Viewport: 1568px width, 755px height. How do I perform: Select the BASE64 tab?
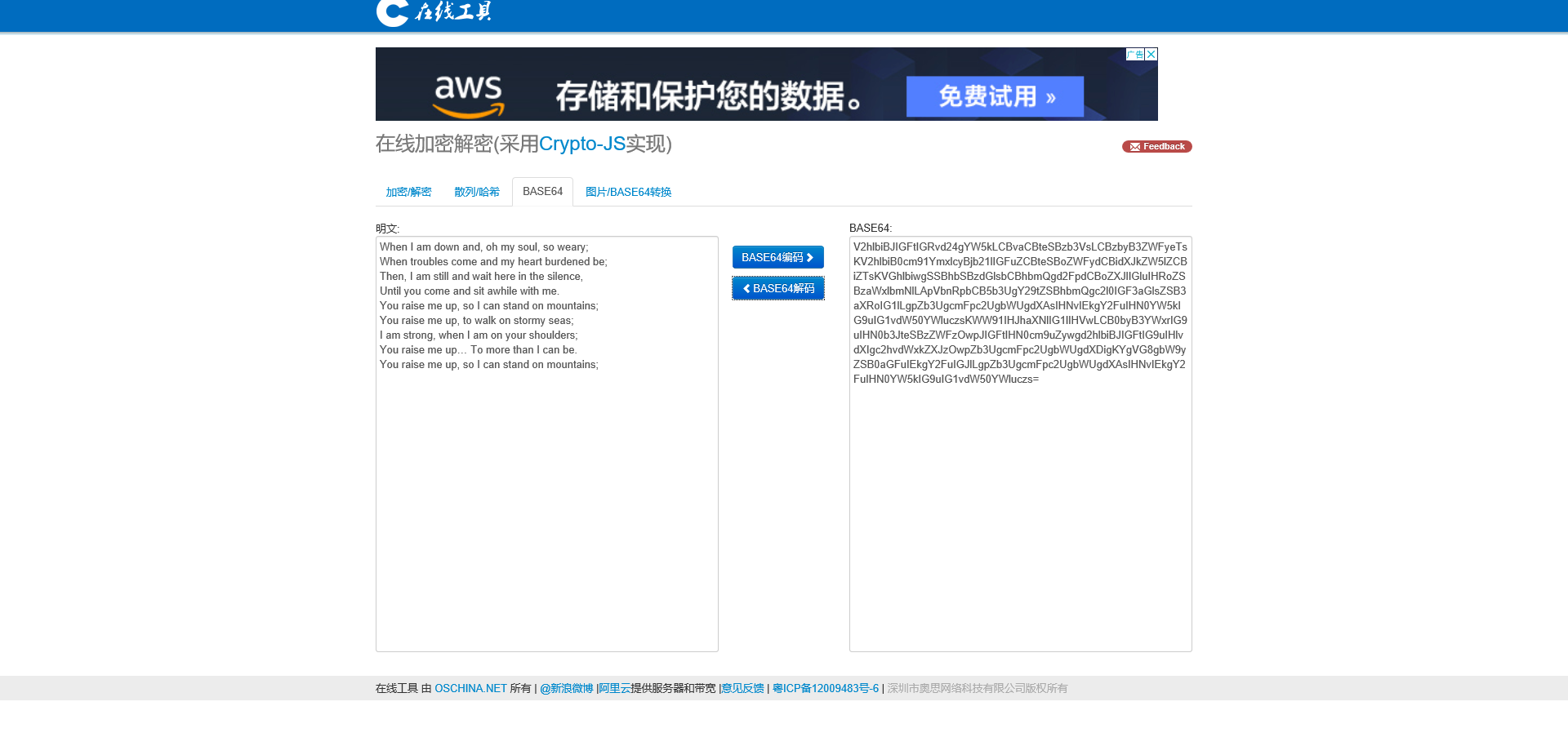(542, 192)
